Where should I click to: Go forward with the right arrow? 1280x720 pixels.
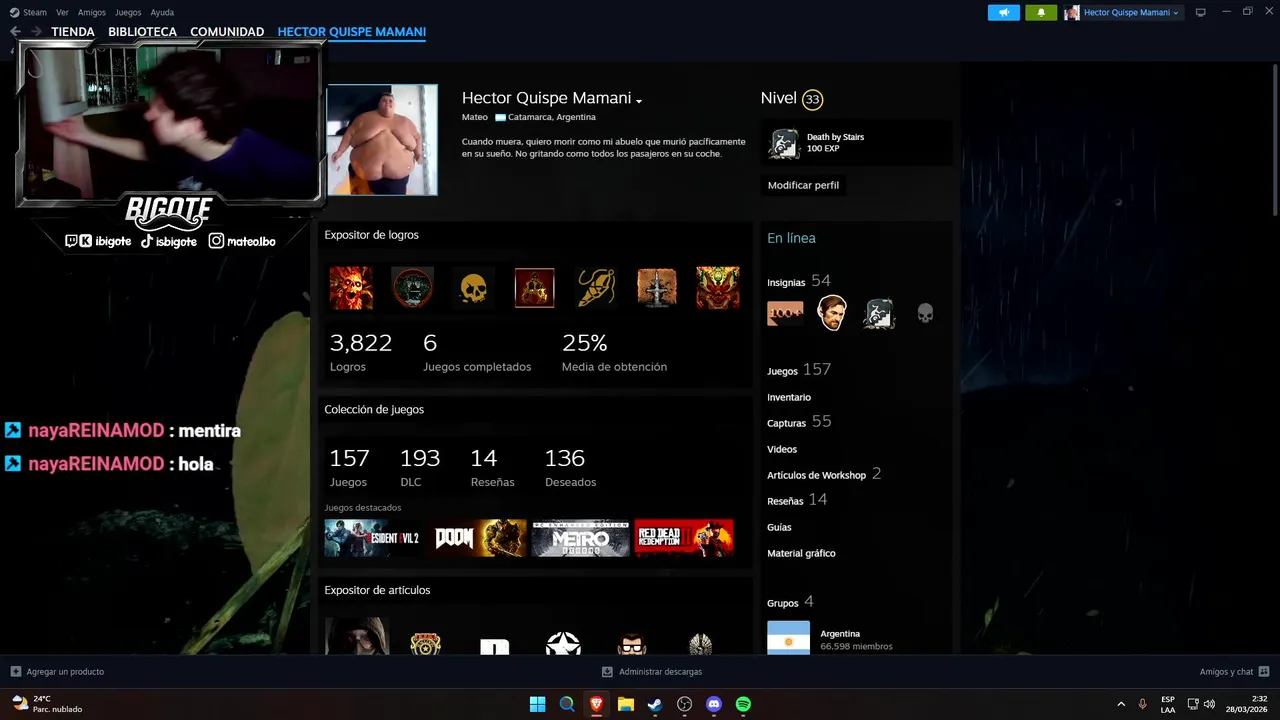coord(36,32)
